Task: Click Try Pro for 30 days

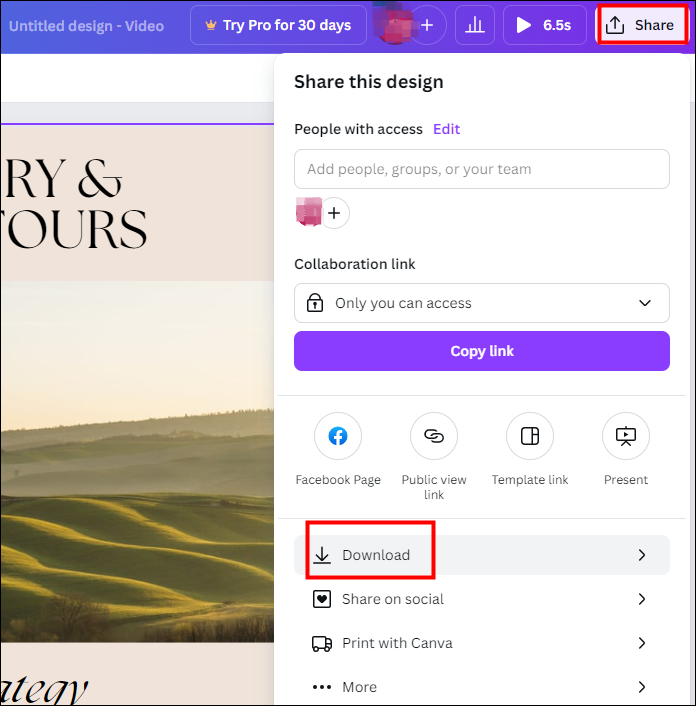Action: (x=278, y=25)
